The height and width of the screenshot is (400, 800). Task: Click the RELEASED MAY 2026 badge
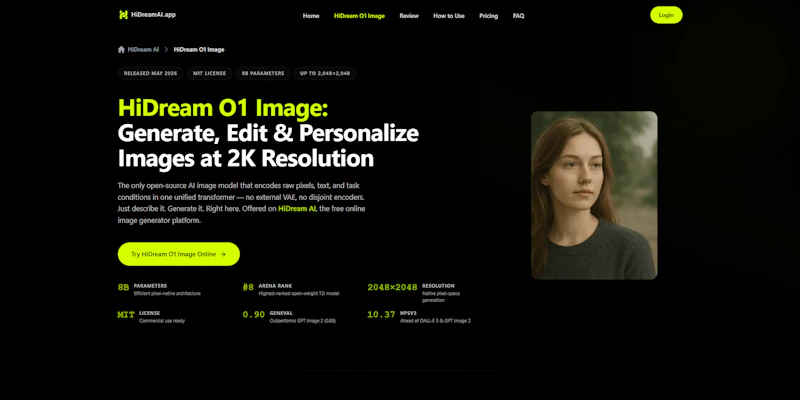click(x=151, y=73)
